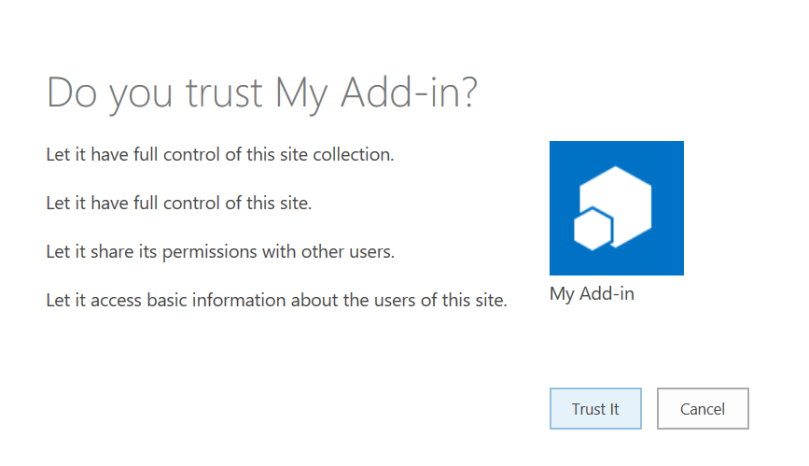Viewport: 809px width, 466px height.
Task: Click the small outlined hexagon in the icon
Action: click(x=592, y=229)
